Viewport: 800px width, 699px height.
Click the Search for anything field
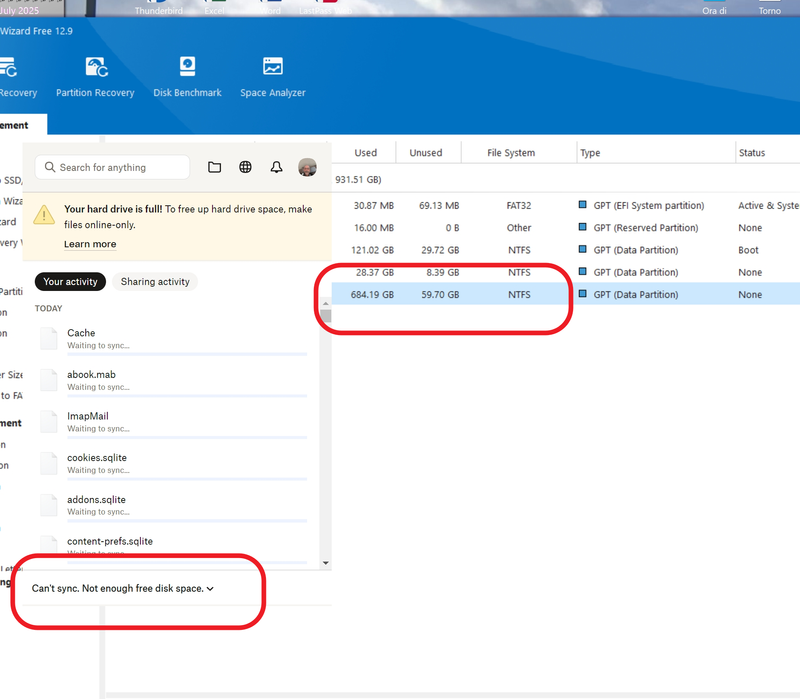pyautogui.click(x=112, y=167)
